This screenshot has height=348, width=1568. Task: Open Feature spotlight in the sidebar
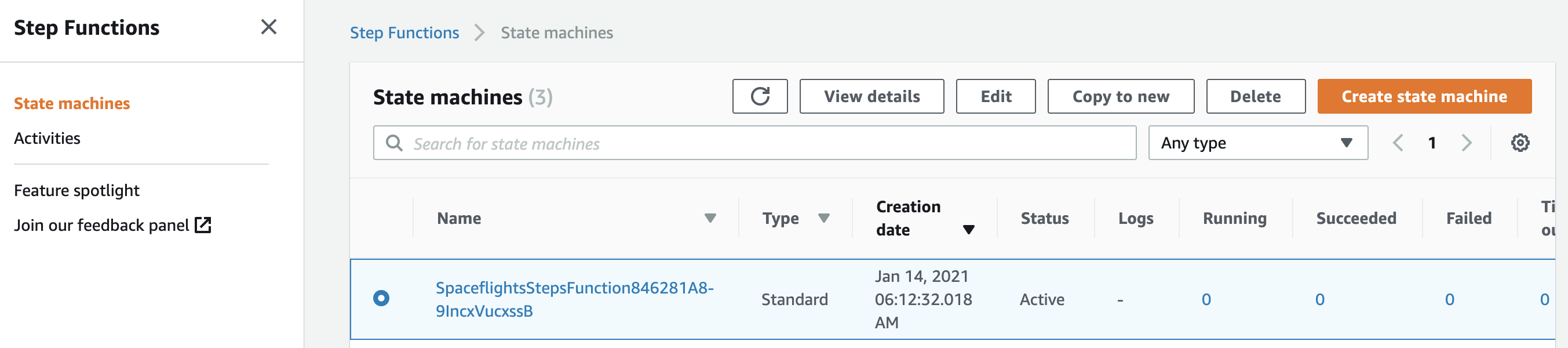(76, 191)
